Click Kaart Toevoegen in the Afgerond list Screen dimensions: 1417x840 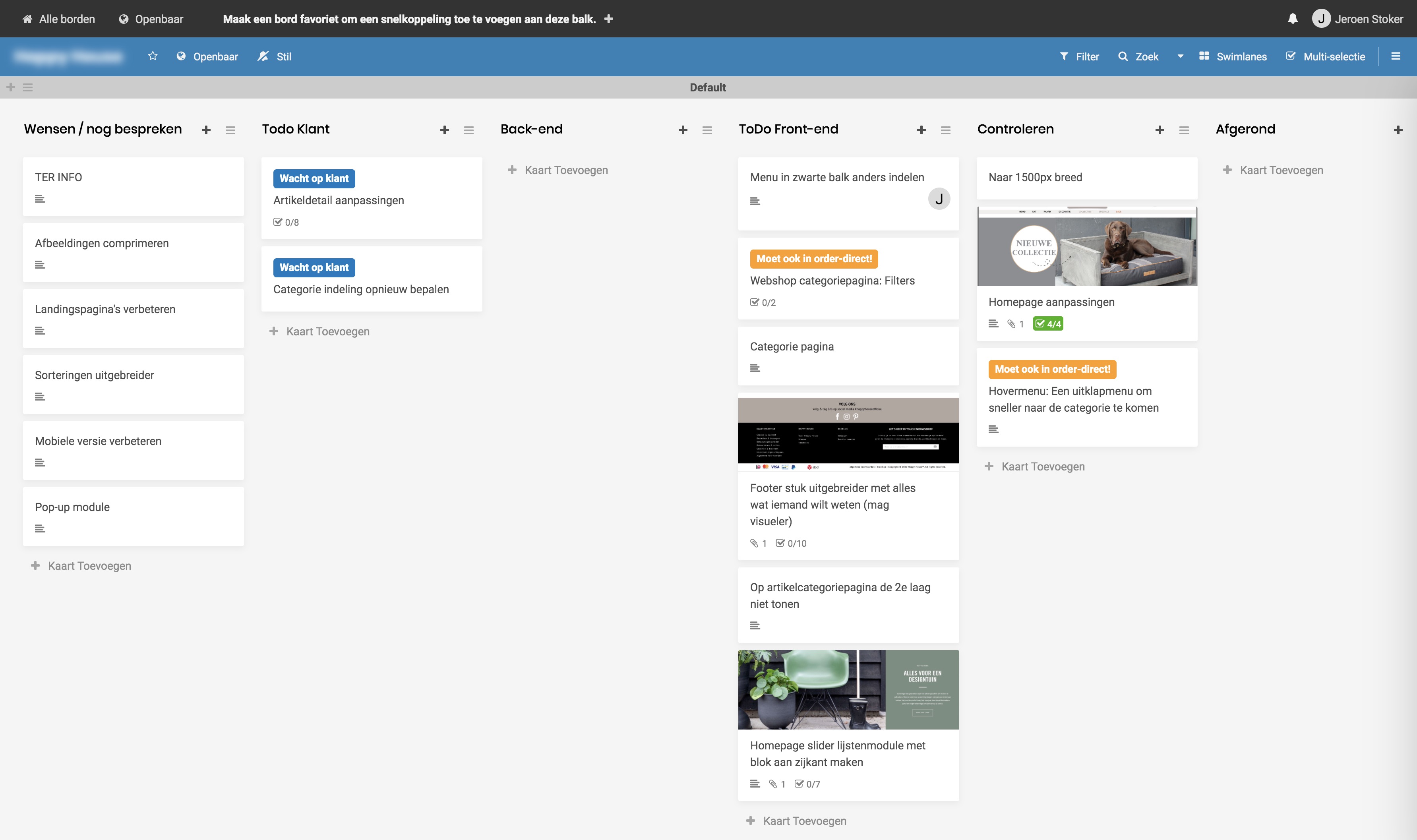(x=1273, y=170)
